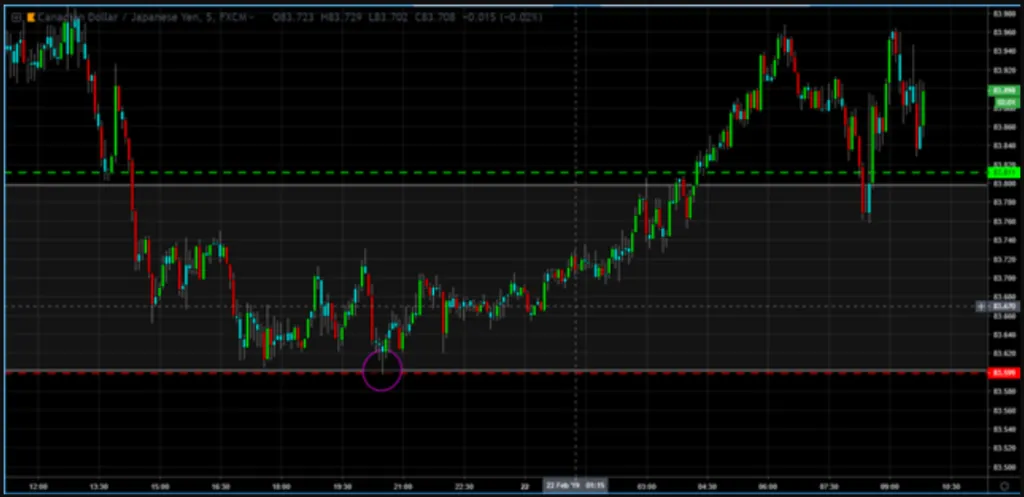The height and width of the screenshot is (497, 1024).
Task: Click the 22 Feb '19 date label
Action: [576, 485]
